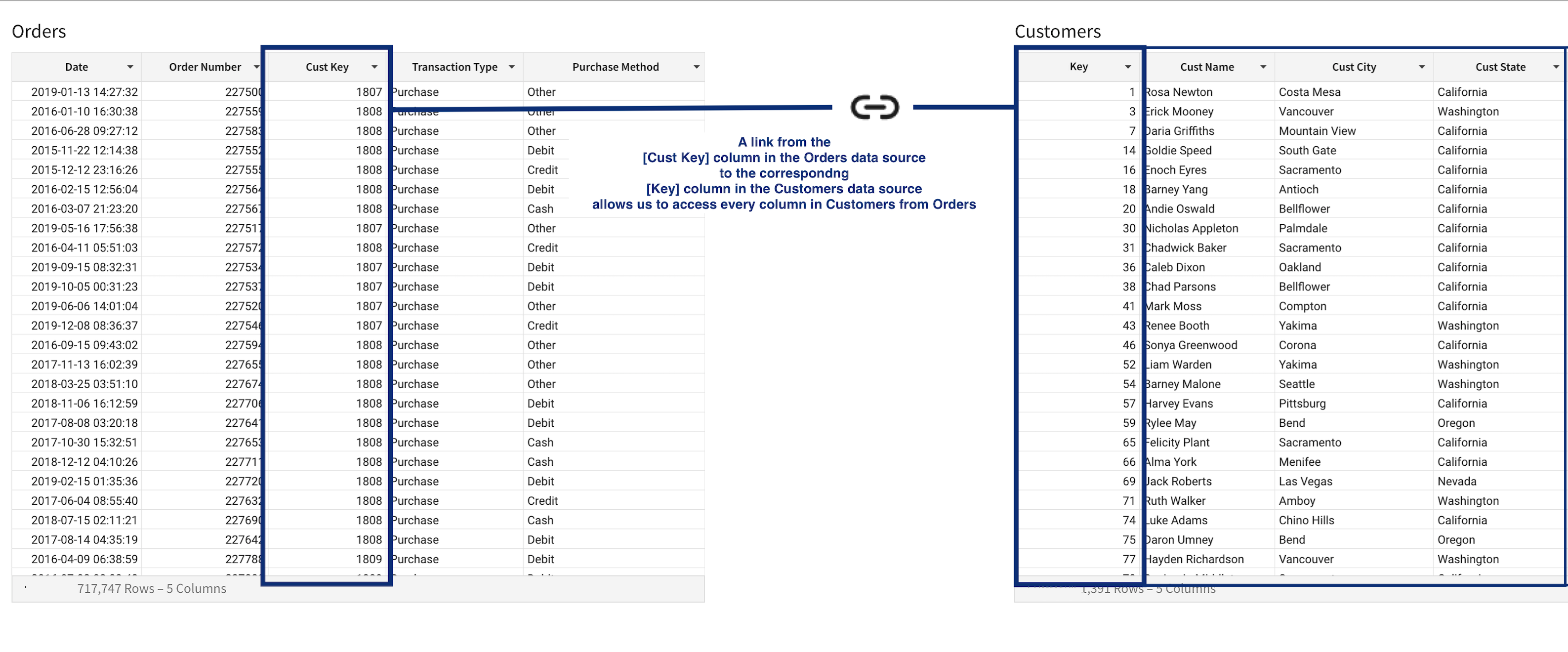The height and width of the screenshot is (652, 1568).
Task: Open the Cust City column dropdown arrow
Action: click(1422, 67)
